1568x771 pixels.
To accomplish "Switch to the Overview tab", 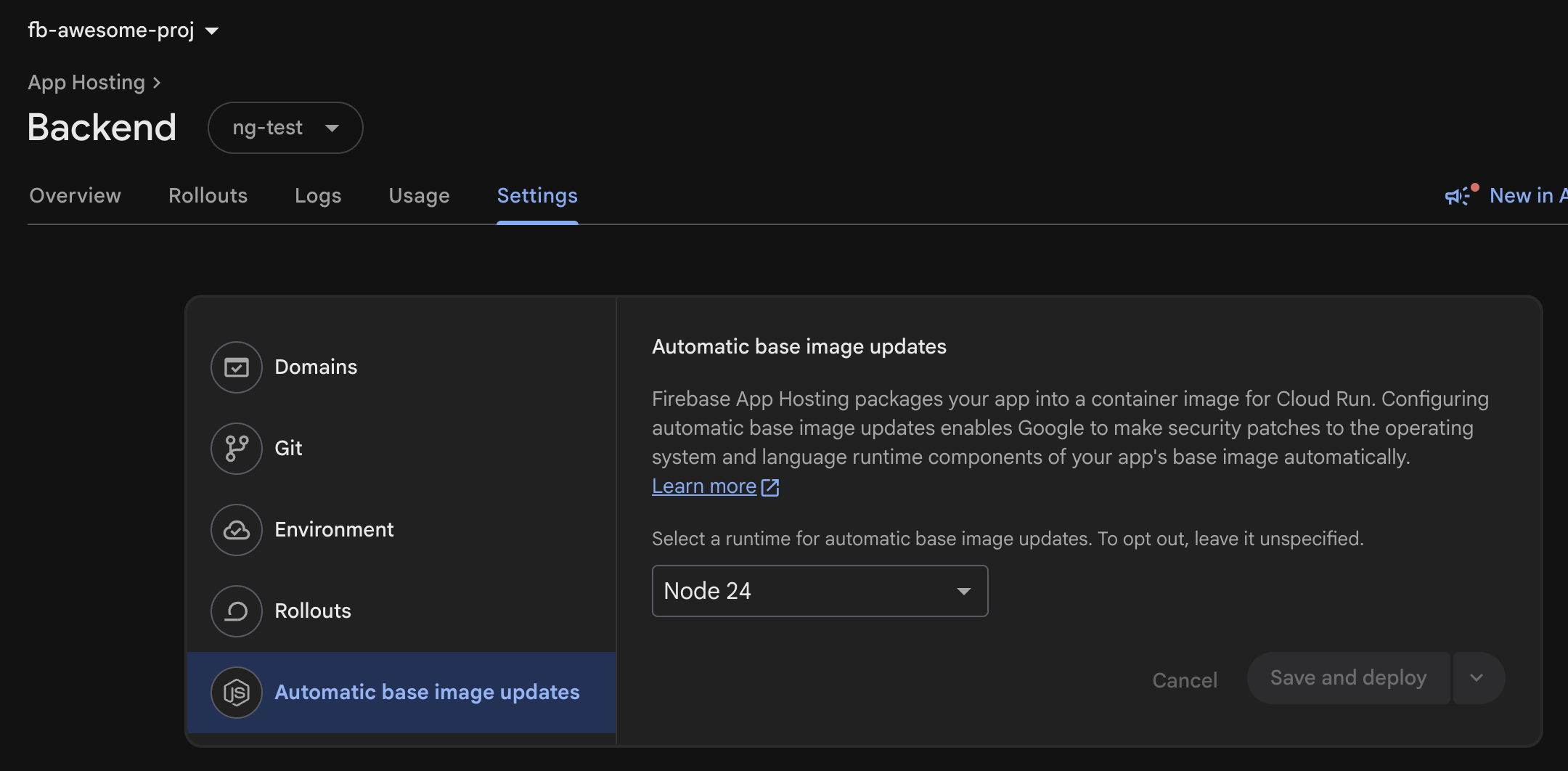I will [75, 196].
